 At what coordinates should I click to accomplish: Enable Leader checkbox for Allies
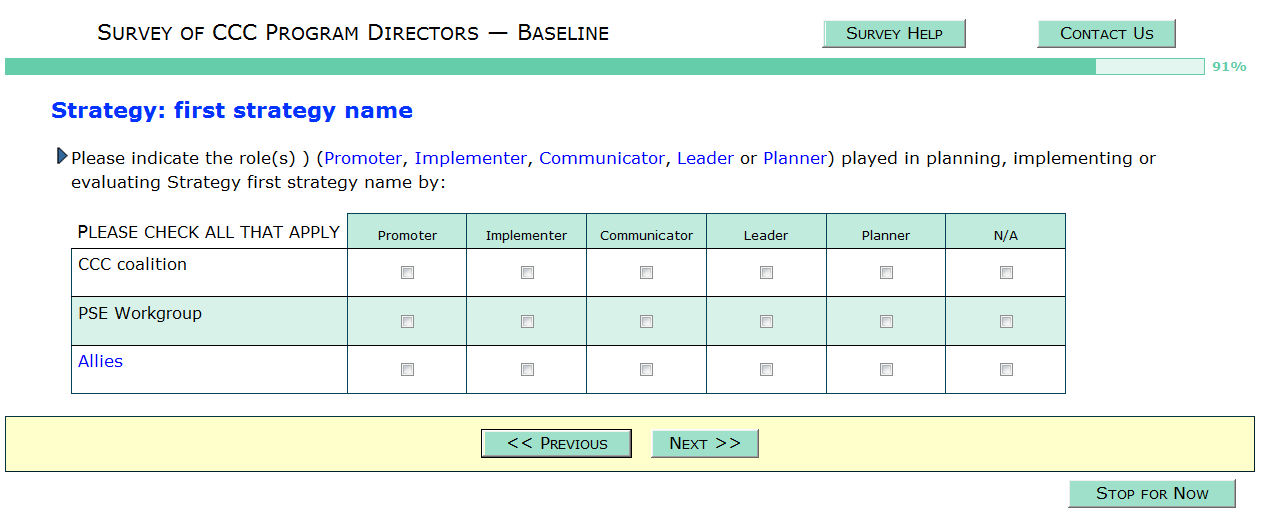coord(766,369)
